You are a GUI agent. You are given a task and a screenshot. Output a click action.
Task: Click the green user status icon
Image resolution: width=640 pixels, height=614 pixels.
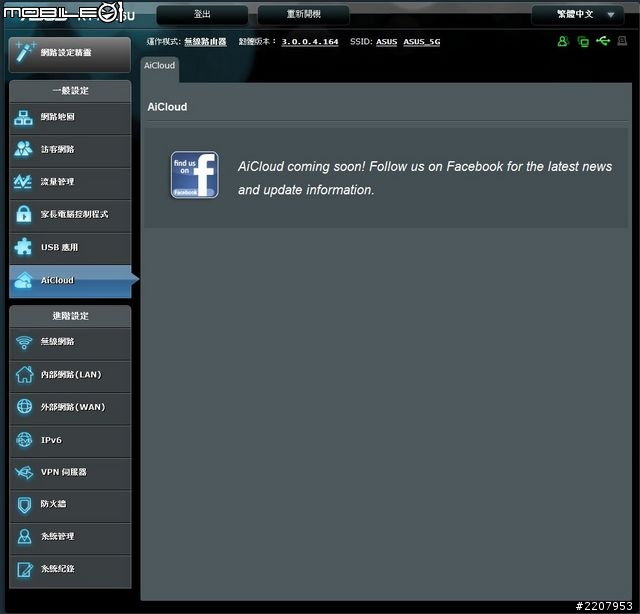coord(563,41)
